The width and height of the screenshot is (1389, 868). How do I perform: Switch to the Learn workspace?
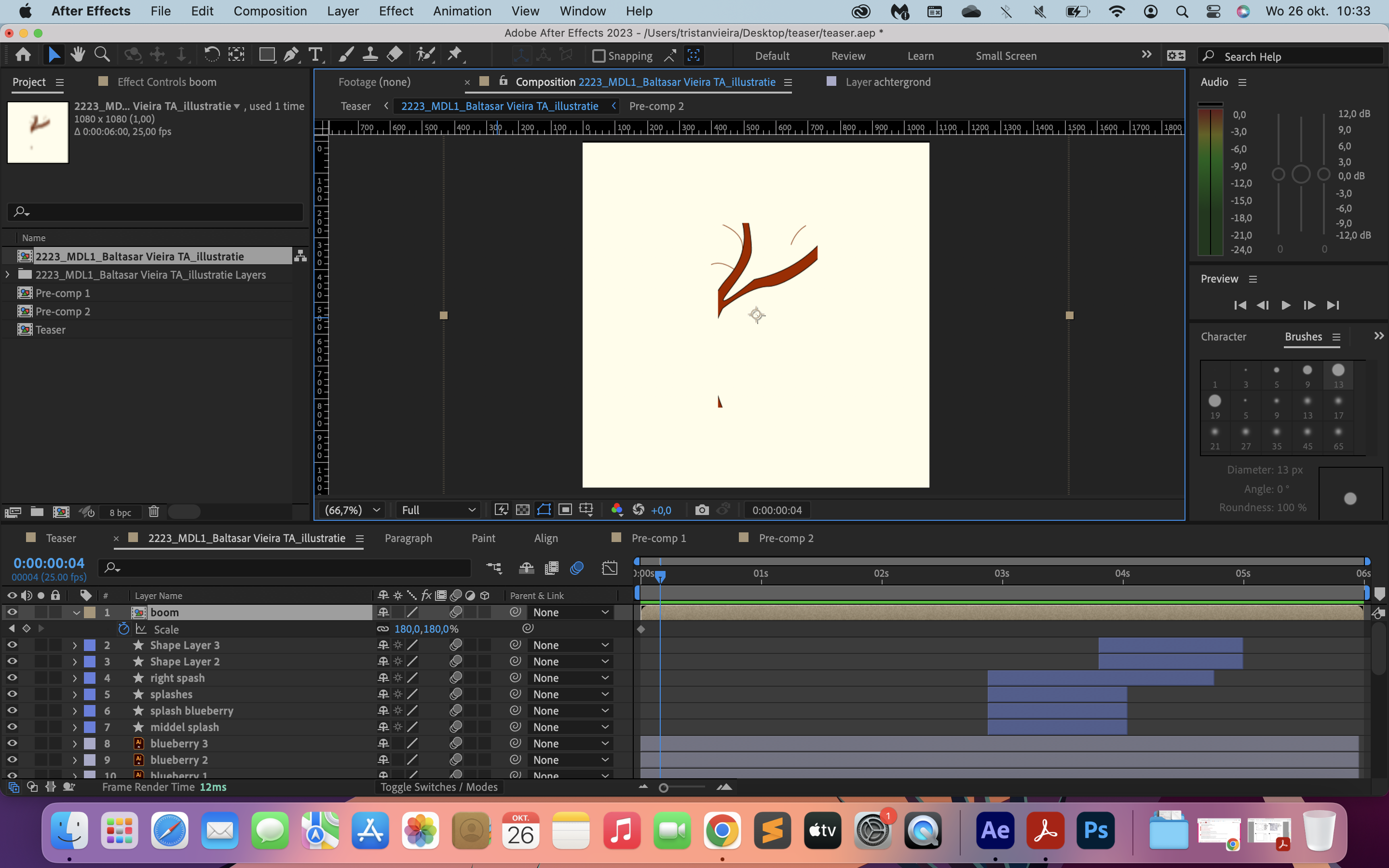(921, 55)
